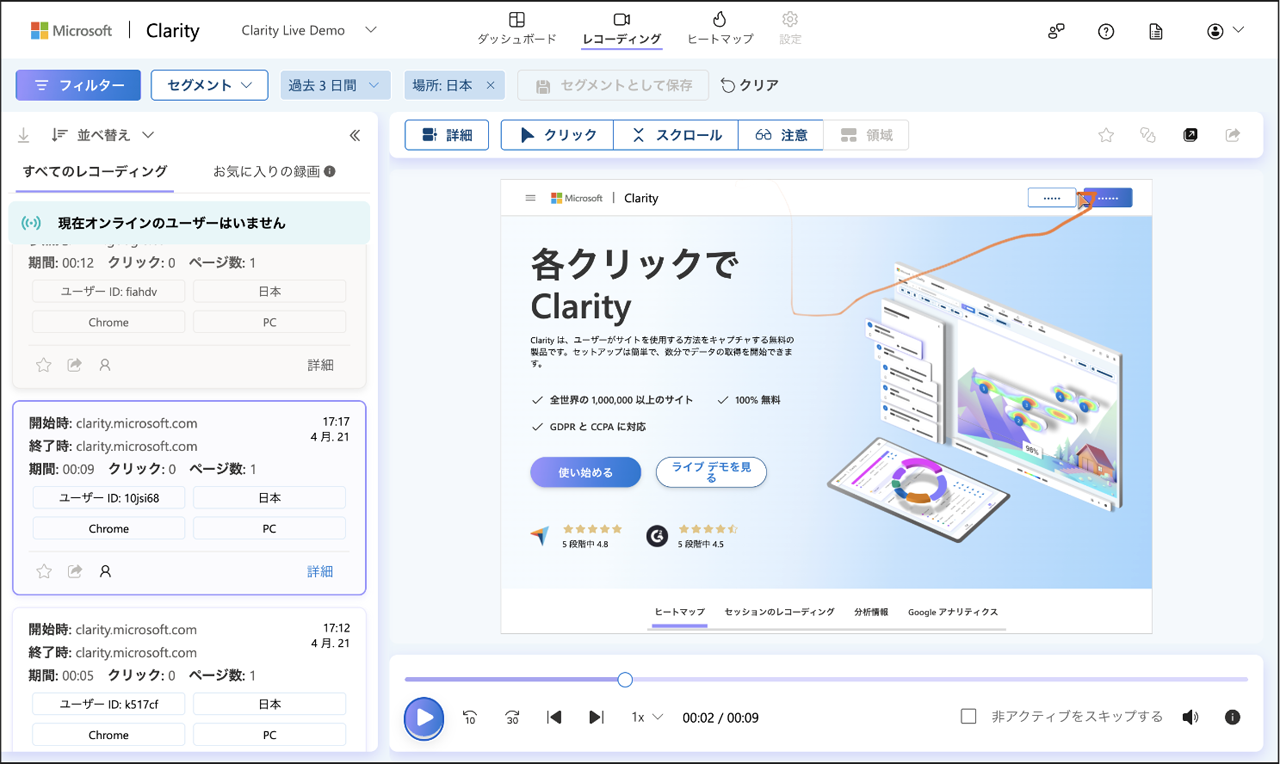Viewport: 1280px width, 764px height.
Task: Play the recording
Action: click(x=424, y=718)
